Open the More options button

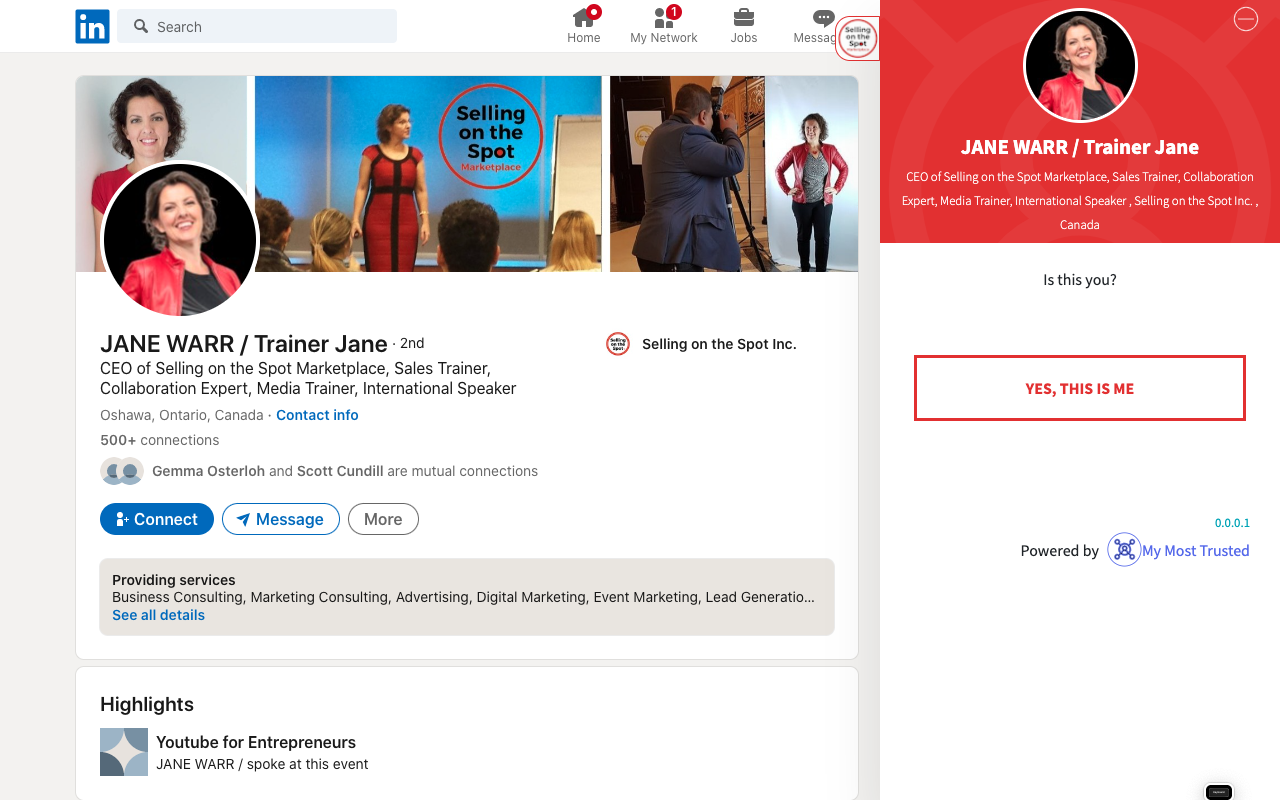coord(383,519)
